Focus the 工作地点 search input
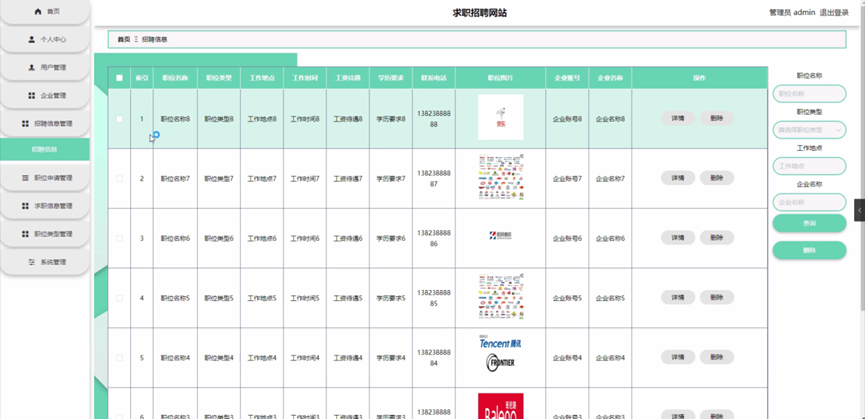The height and width of the screenshot is (419, 865). (809, 166)
